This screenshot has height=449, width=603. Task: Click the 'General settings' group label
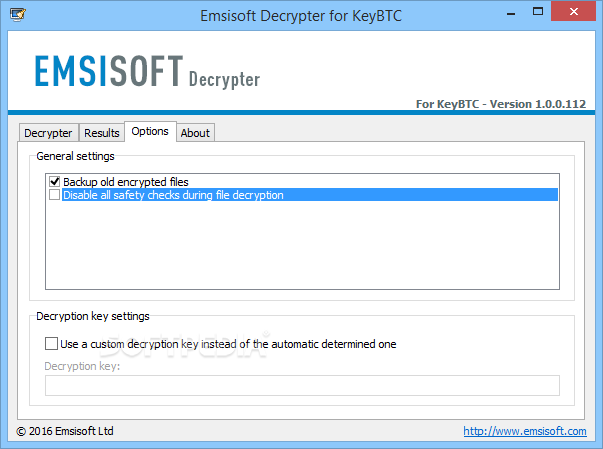(x=75, y=156)
